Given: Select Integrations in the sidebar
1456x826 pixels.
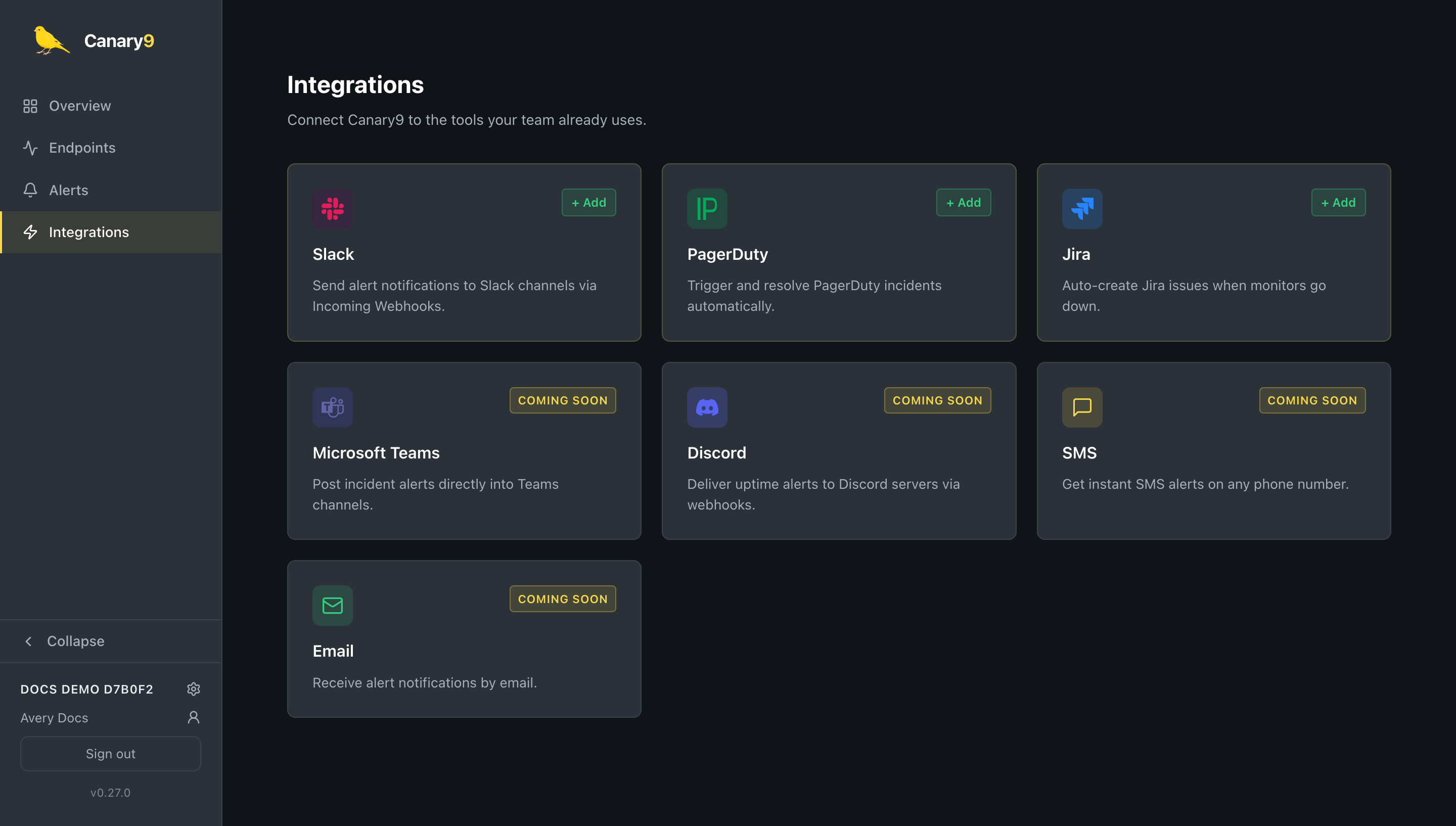Looking at the screenshot, I should coord(111,232).
